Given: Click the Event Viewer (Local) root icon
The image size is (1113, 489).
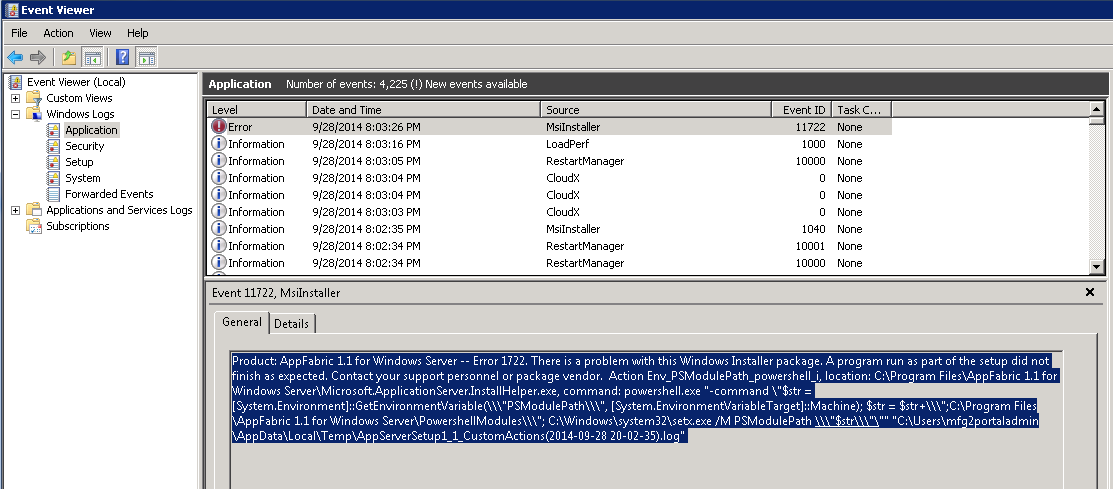Looking at the screenshot, I should pyautogui.click(x=16, y=82).
